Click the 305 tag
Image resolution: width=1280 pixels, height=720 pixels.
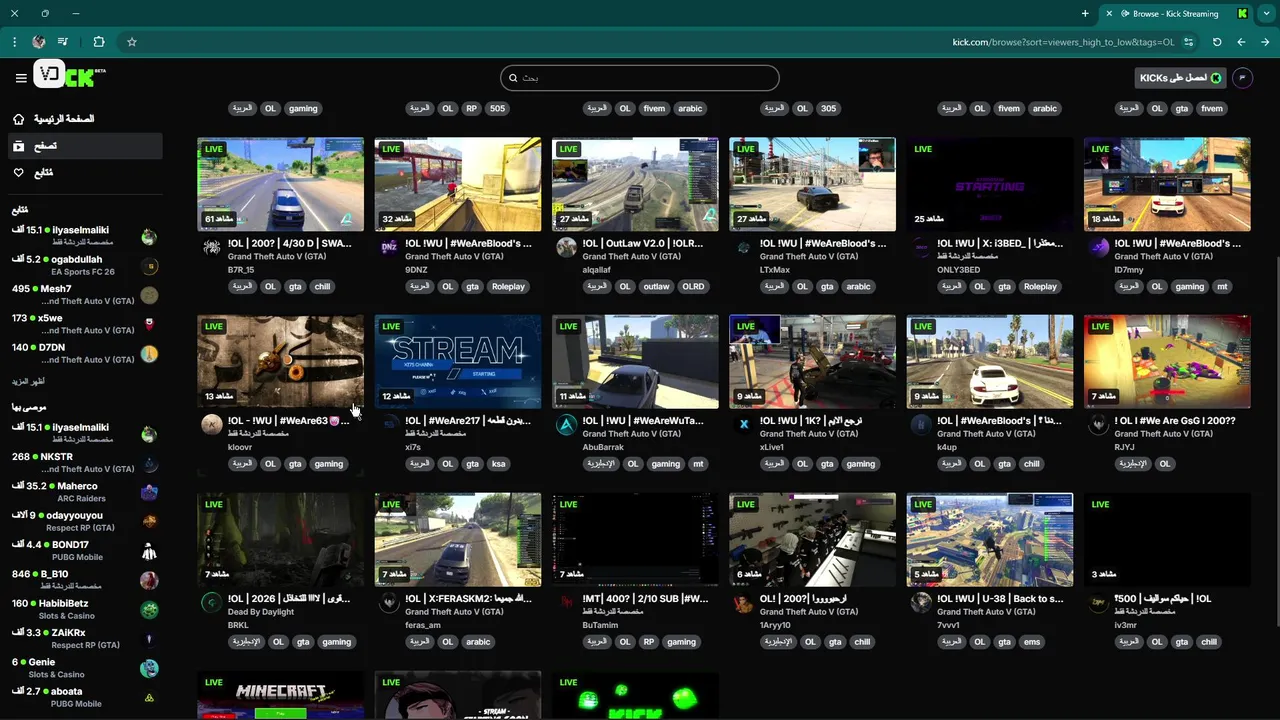(828, 108)
